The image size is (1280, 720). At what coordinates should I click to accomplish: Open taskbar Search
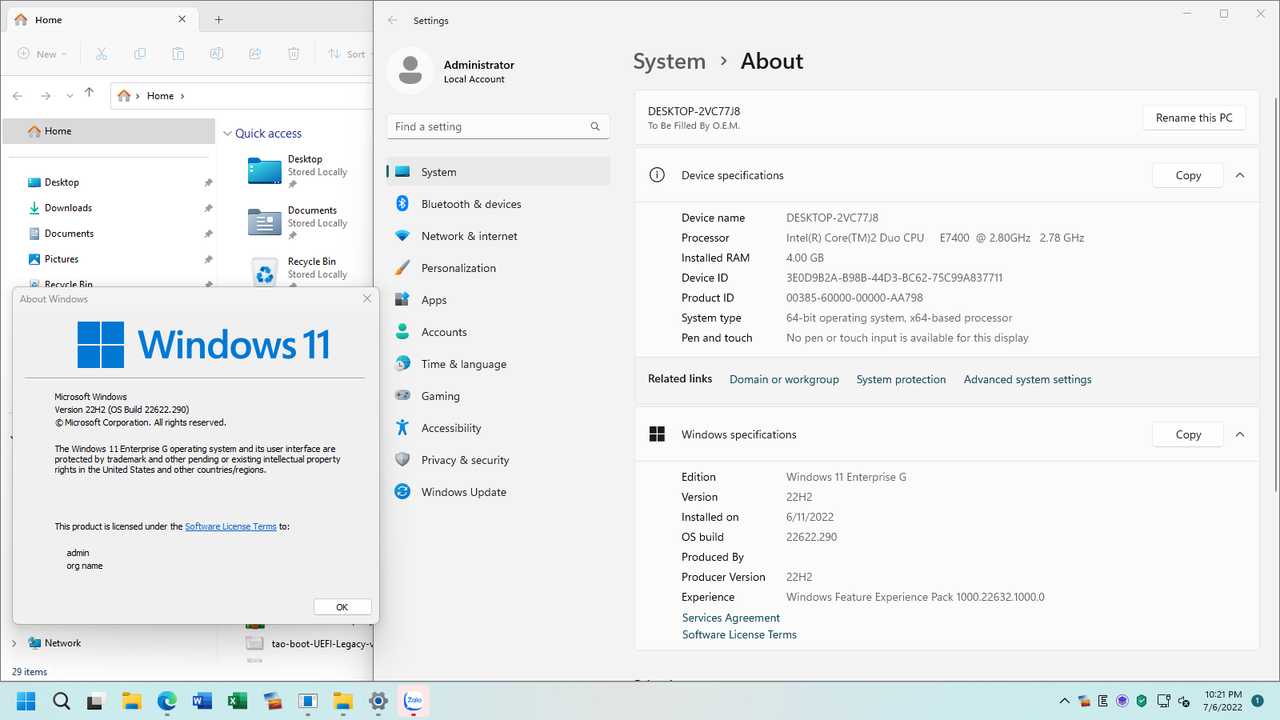point(61,701)
